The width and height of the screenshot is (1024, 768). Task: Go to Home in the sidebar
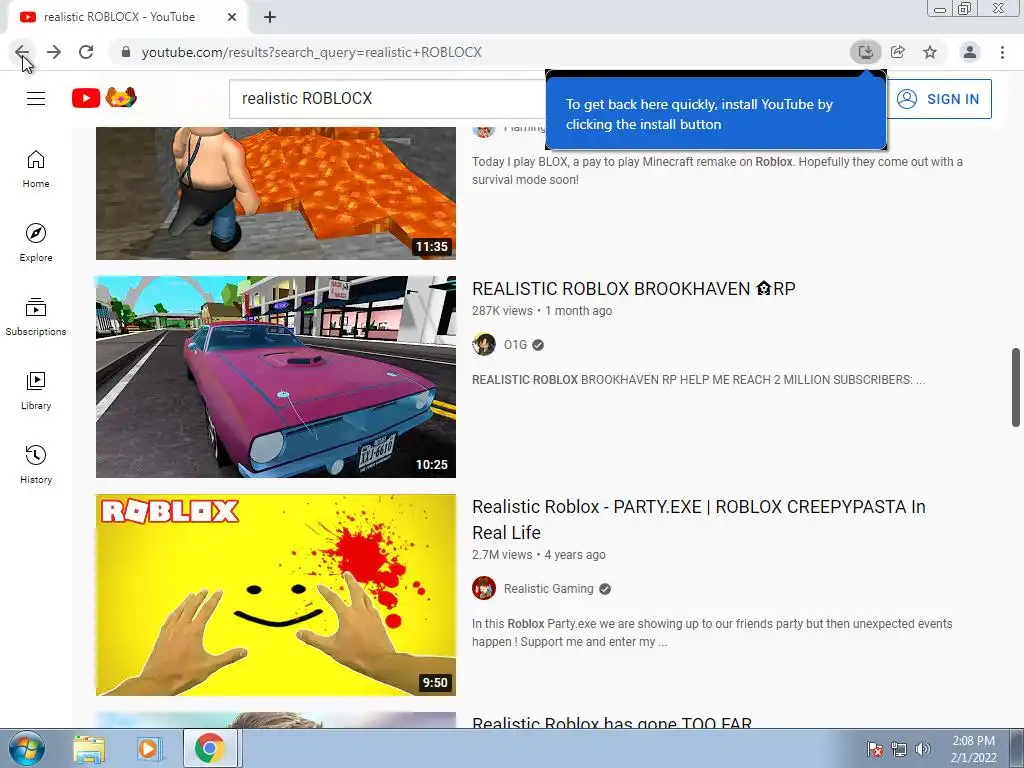pyautogui.click(x=36, y=169)
